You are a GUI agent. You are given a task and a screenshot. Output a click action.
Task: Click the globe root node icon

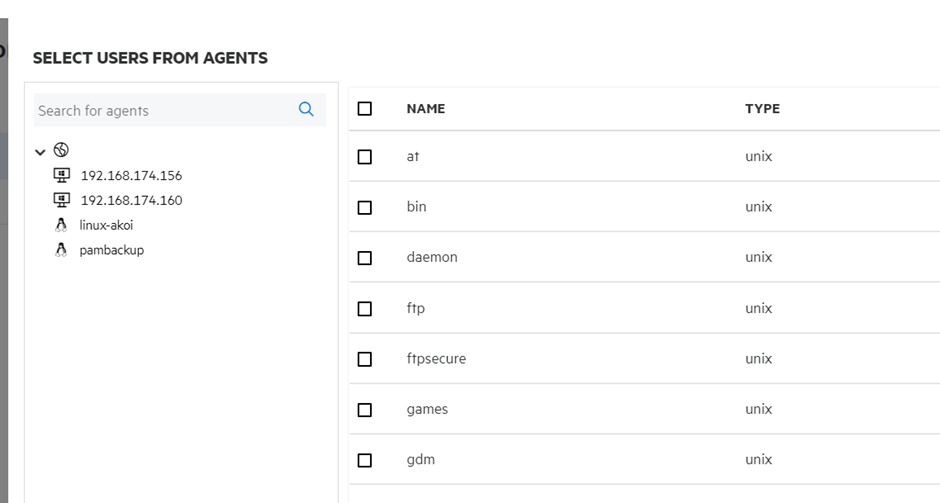61,150
